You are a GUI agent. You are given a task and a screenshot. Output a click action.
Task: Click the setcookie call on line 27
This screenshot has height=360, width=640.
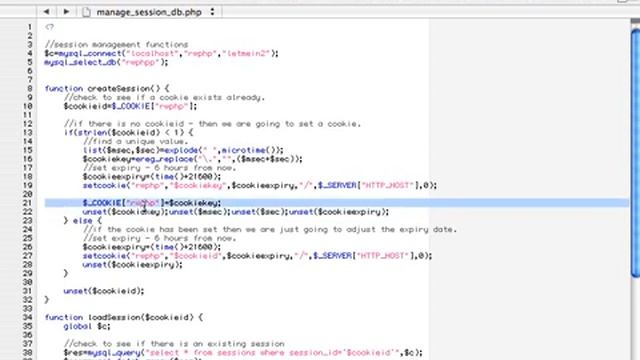pos(257,256)
